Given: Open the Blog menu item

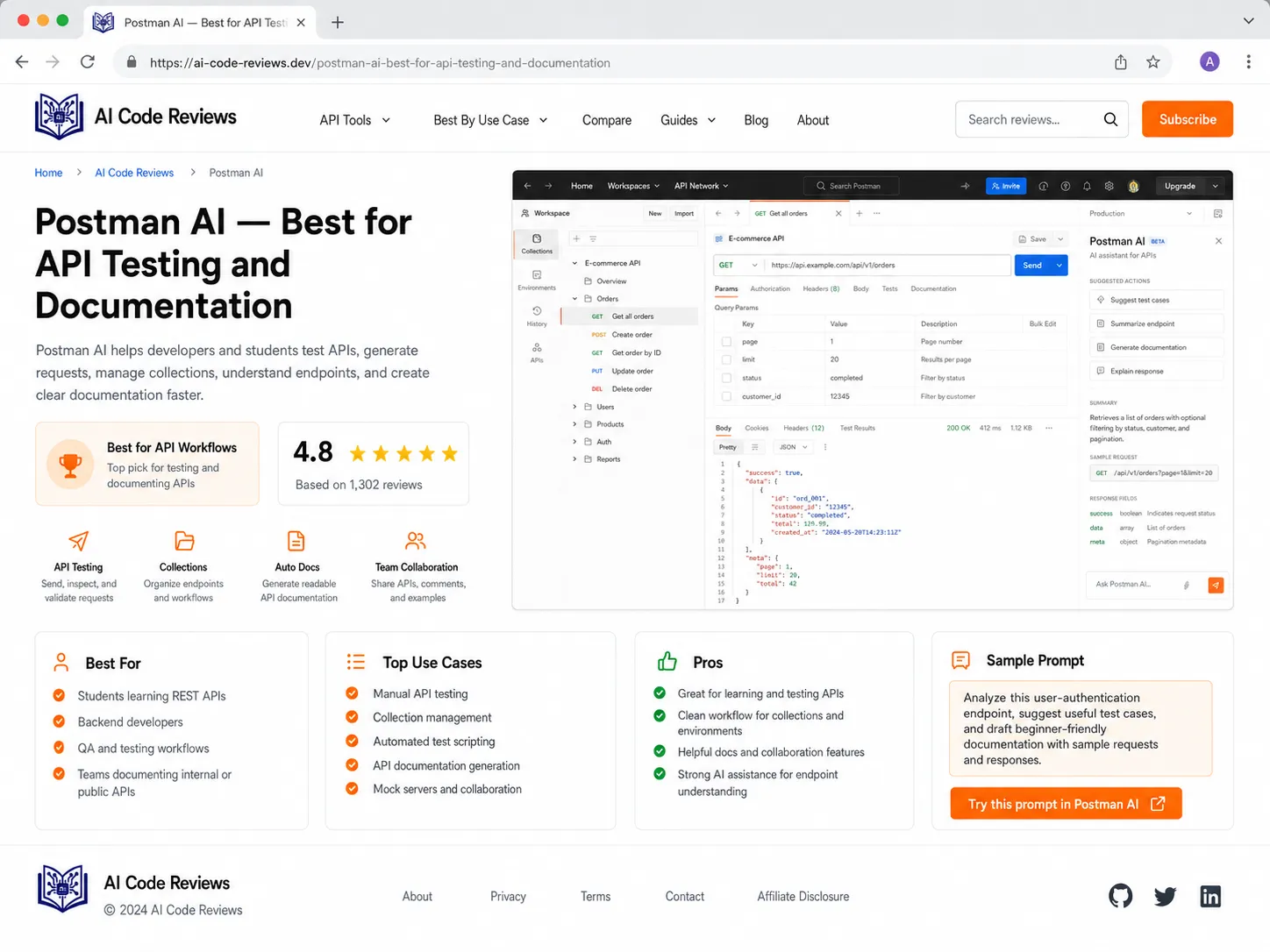Looking at the screenshot, I should (x=756, y=120).
